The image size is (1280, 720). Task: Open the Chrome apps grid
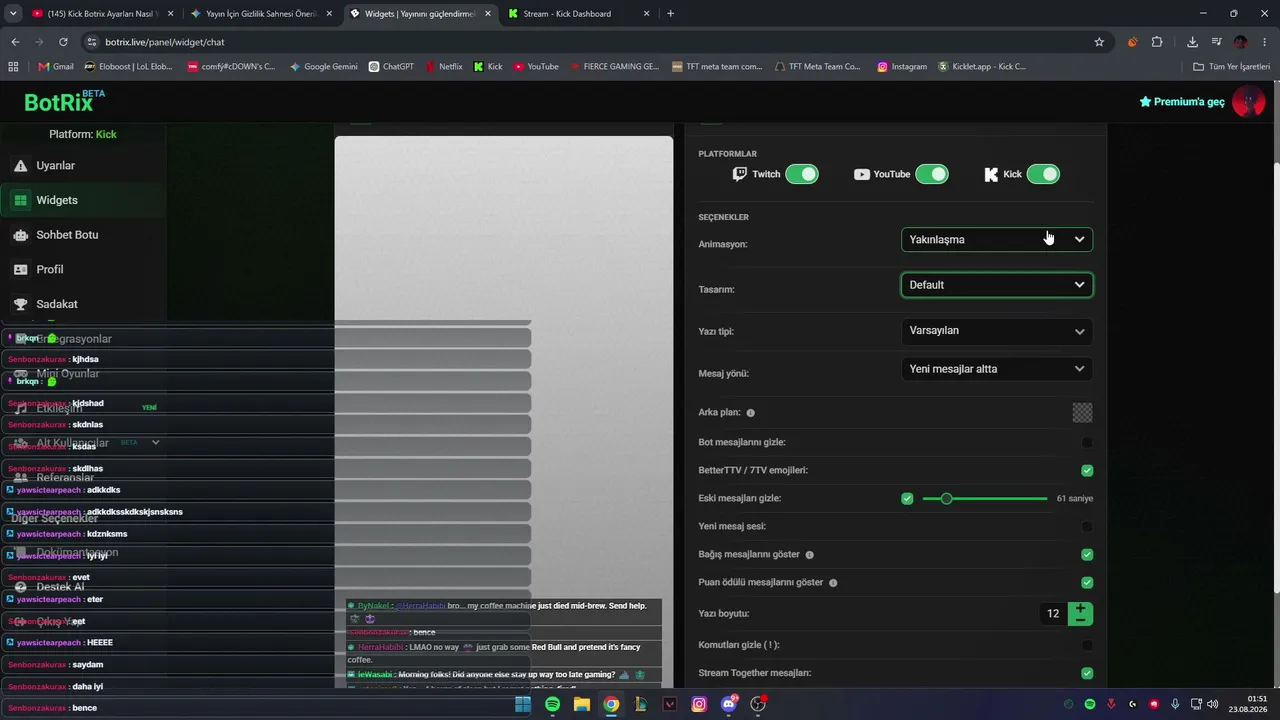(x=13, y=67)
